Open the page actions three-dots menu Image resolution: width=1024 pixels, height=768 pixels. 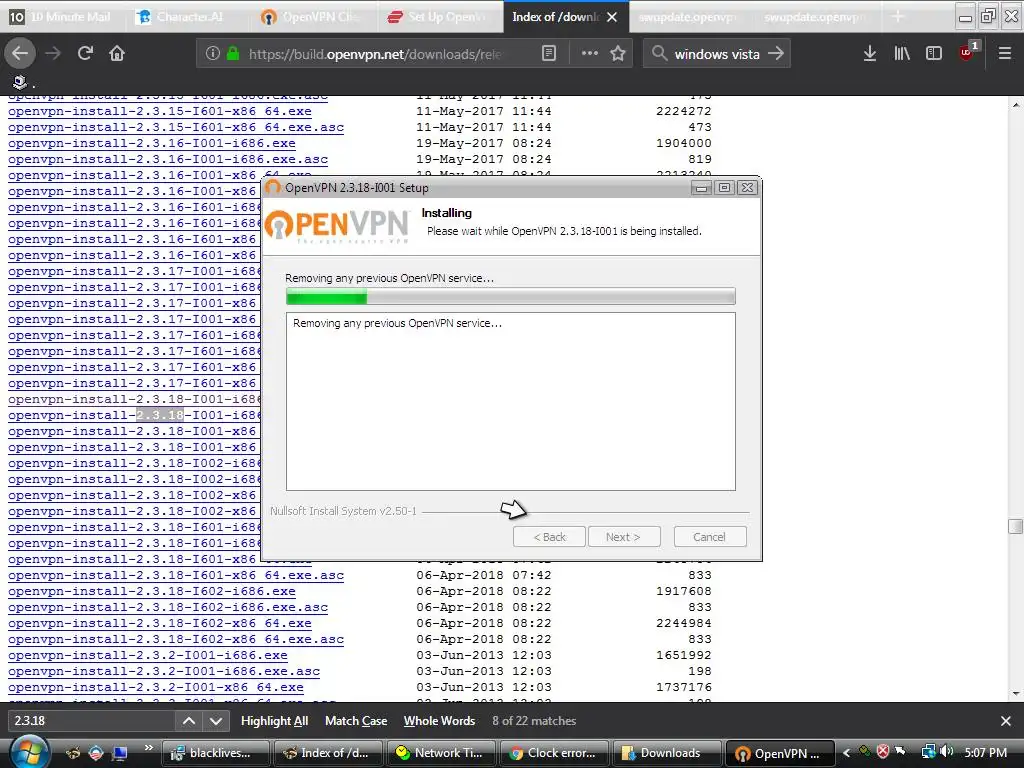590,53
